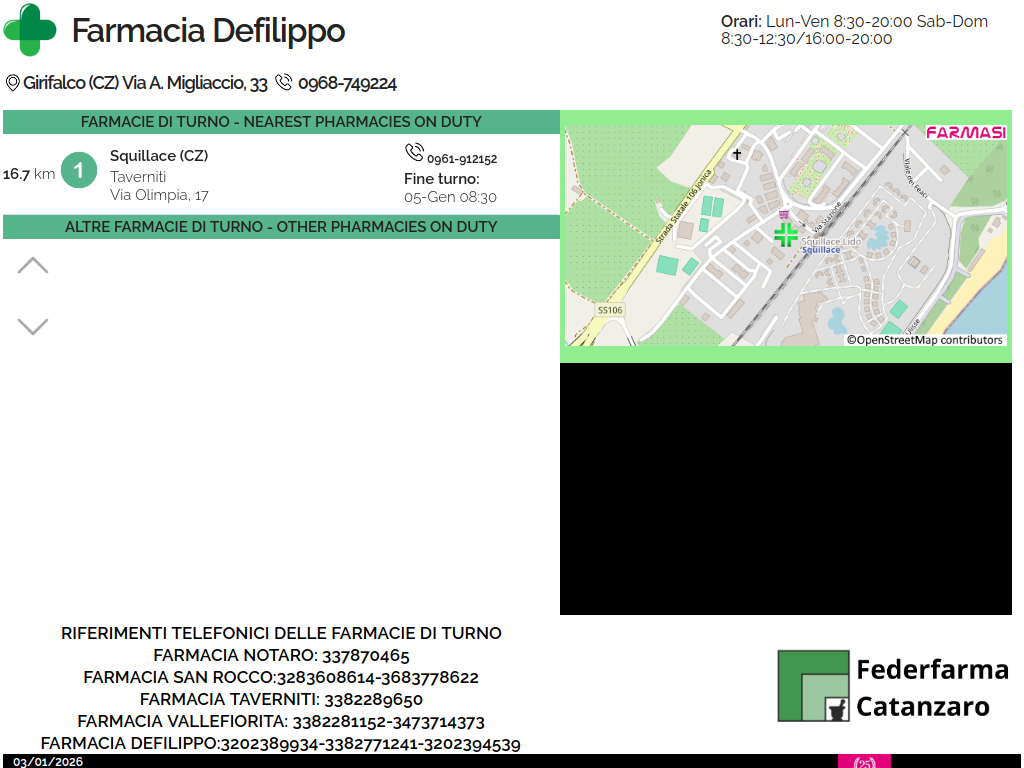Viewport: 1024px width, 768px height.
Task: Click the SS106 road label on map
Action: point(610,310)
